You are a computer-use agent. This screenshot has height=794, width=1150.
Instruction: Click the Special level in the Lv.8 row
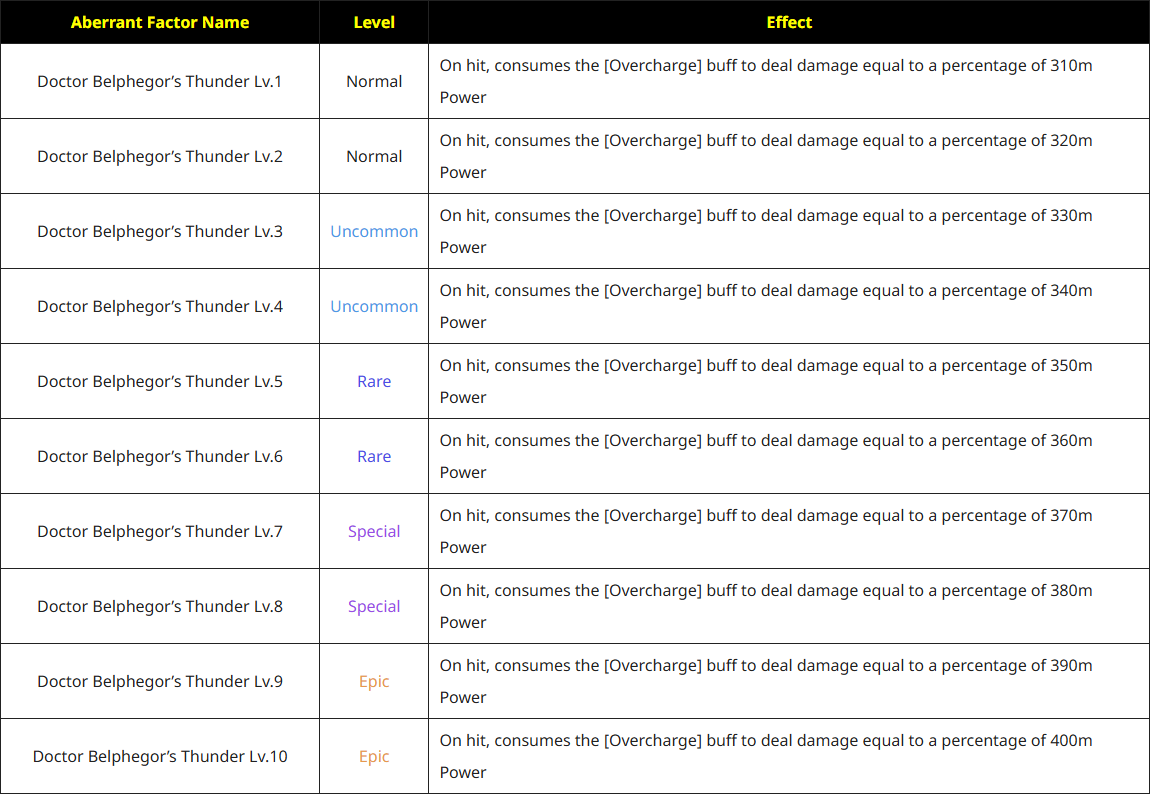[374, 606]
